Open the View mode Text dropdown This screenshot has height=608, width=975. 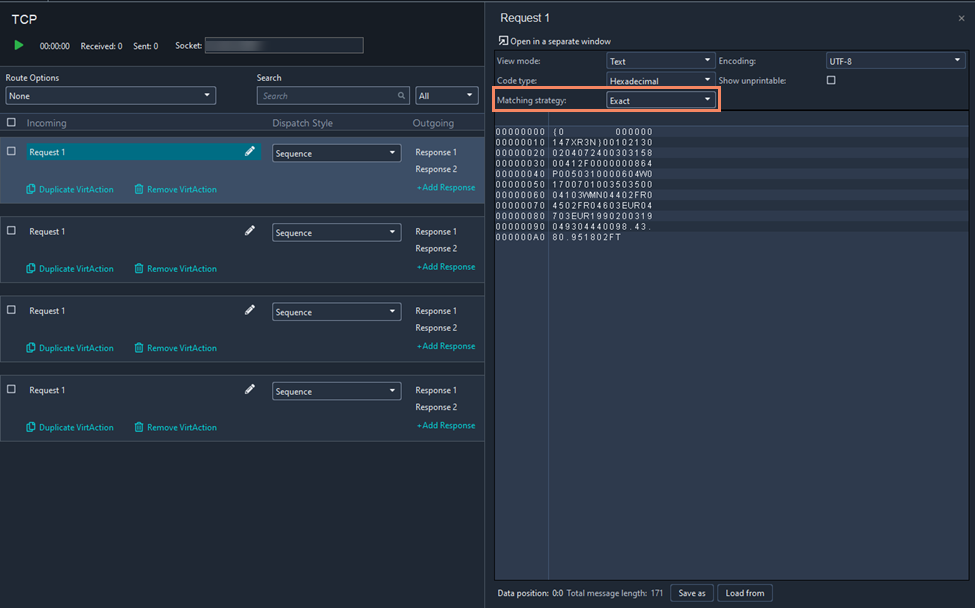click(x=660, y=61)
